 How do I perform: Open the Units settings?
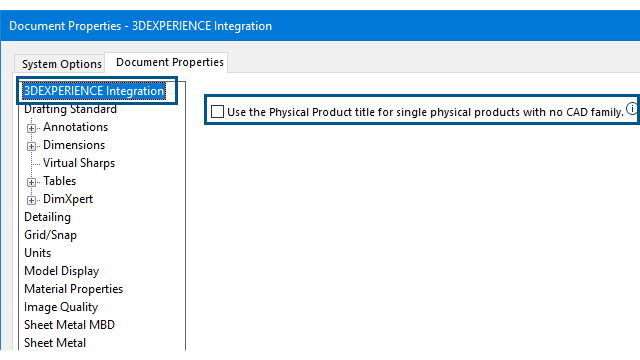(38, 253)
